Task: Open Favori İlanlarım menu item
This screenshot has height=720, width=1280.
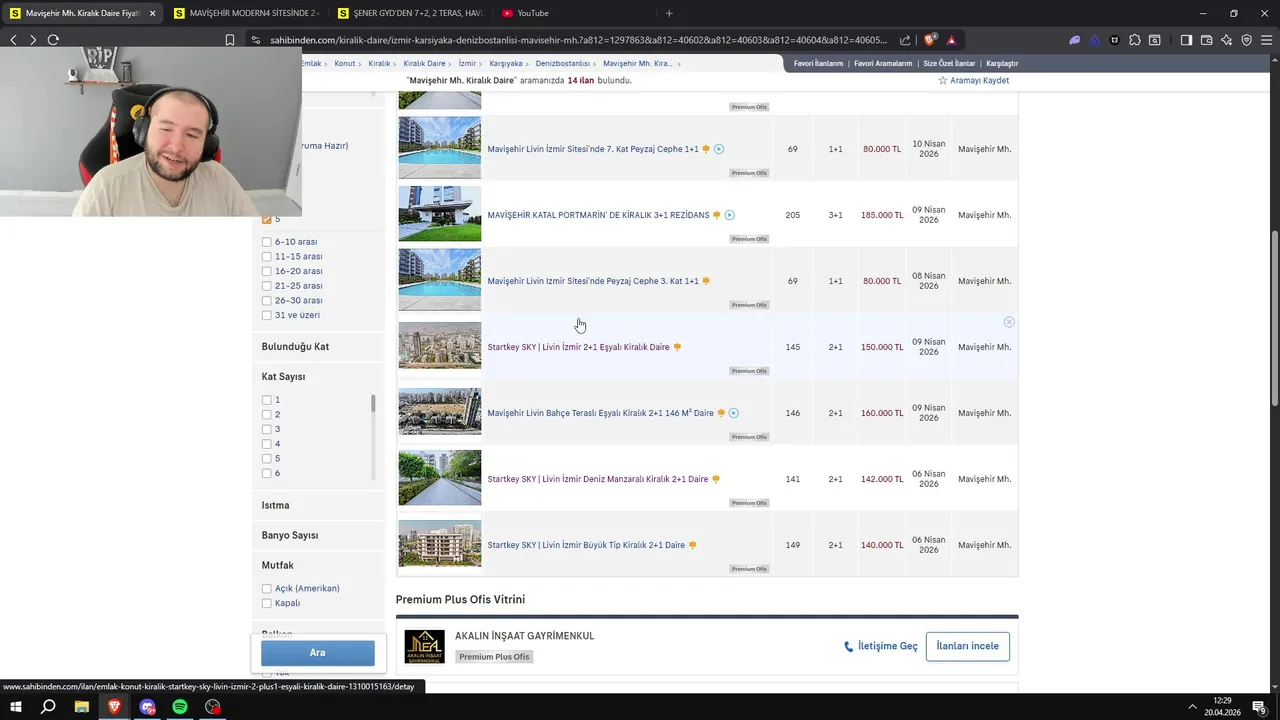Action: [x=819, y=64]
